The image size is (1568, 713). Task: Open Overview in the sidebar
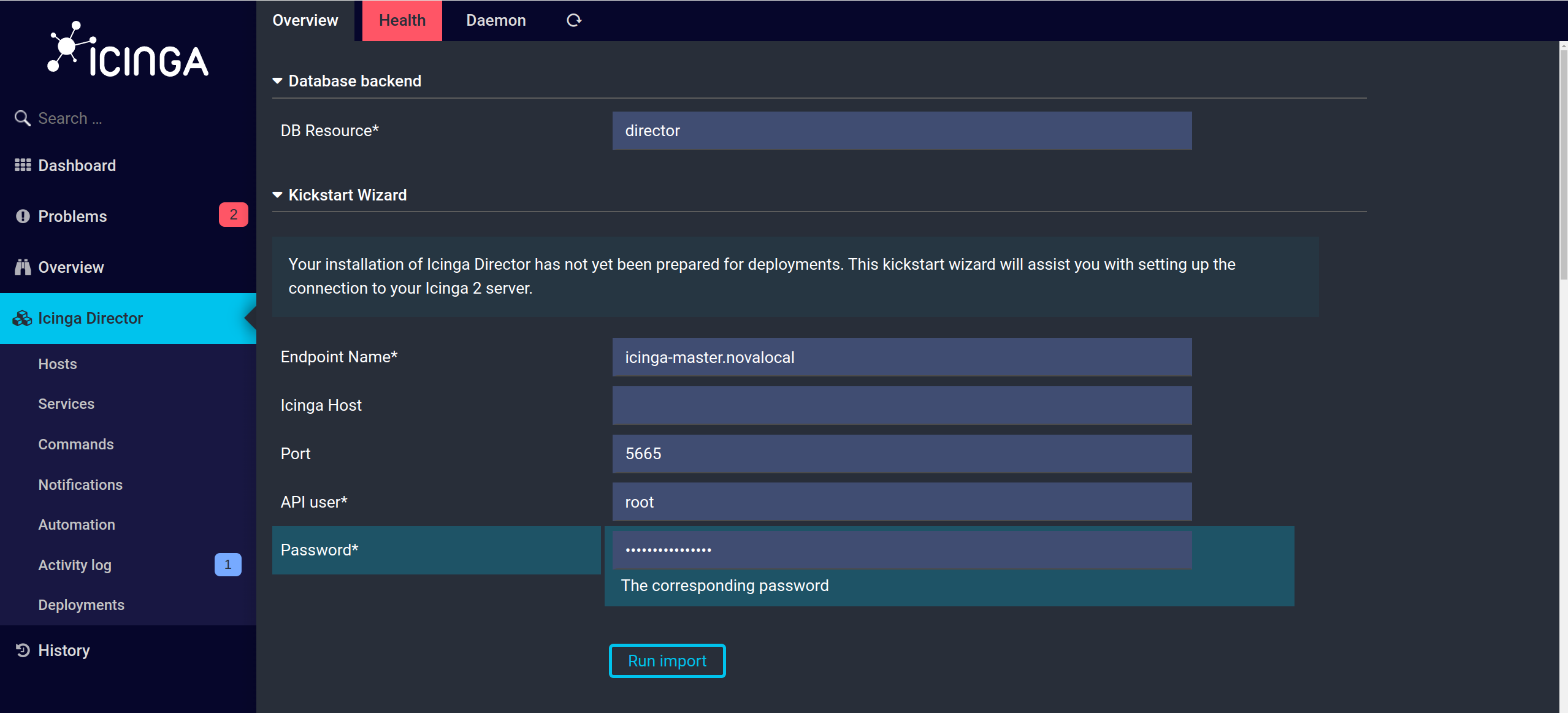[x=128, y=267]
